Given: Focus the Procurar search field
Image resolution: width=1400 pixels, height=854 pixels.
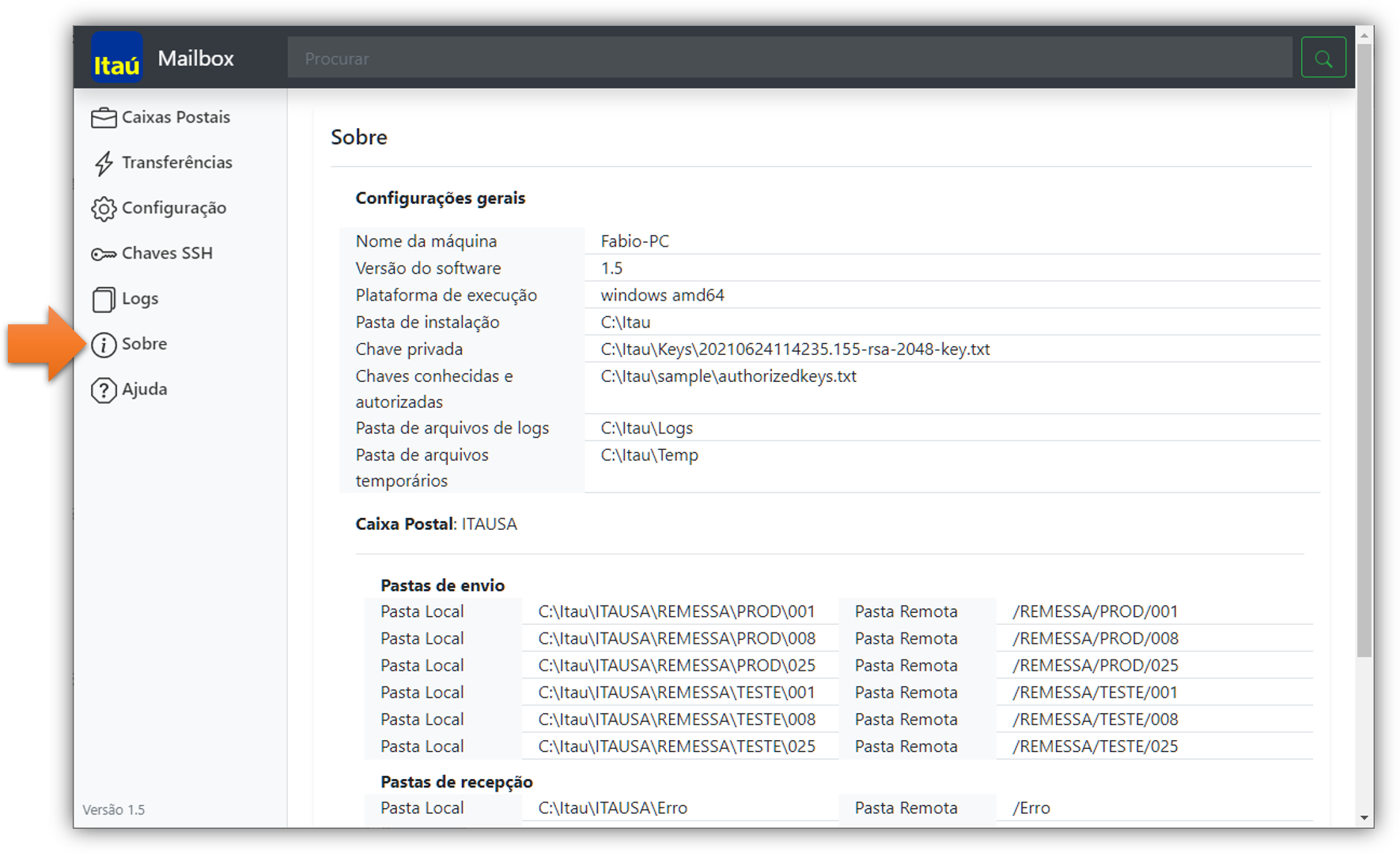Looking at the screenshot, I should pos(789,58).
